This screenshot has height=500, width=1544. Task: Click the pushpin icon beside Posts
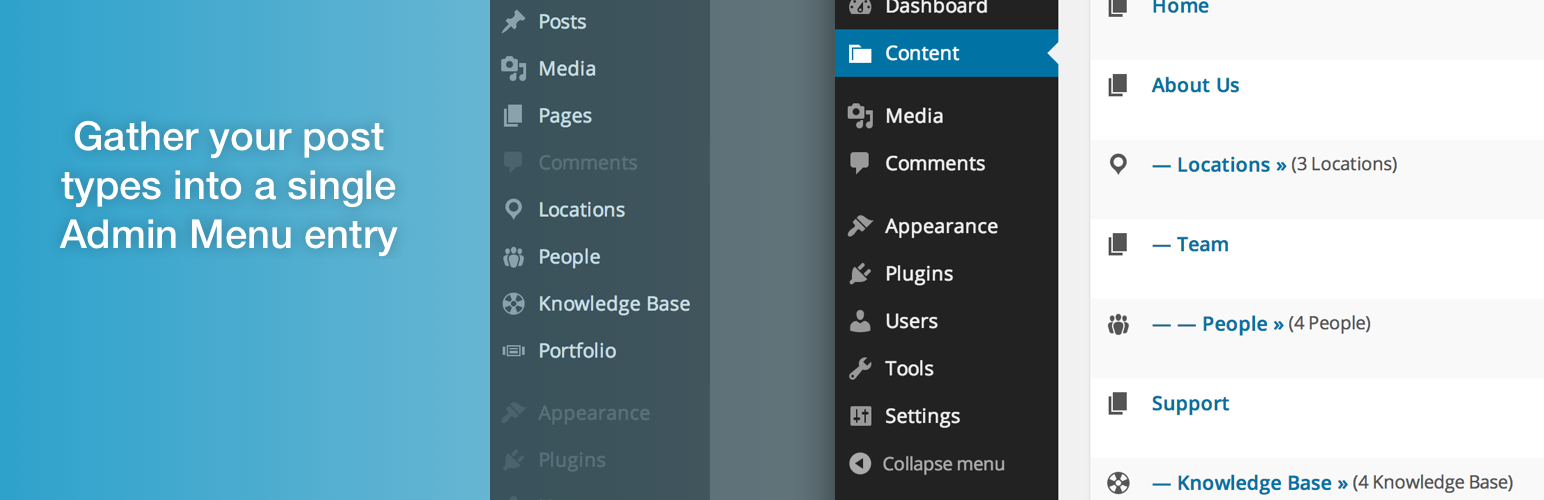[513, 21]
